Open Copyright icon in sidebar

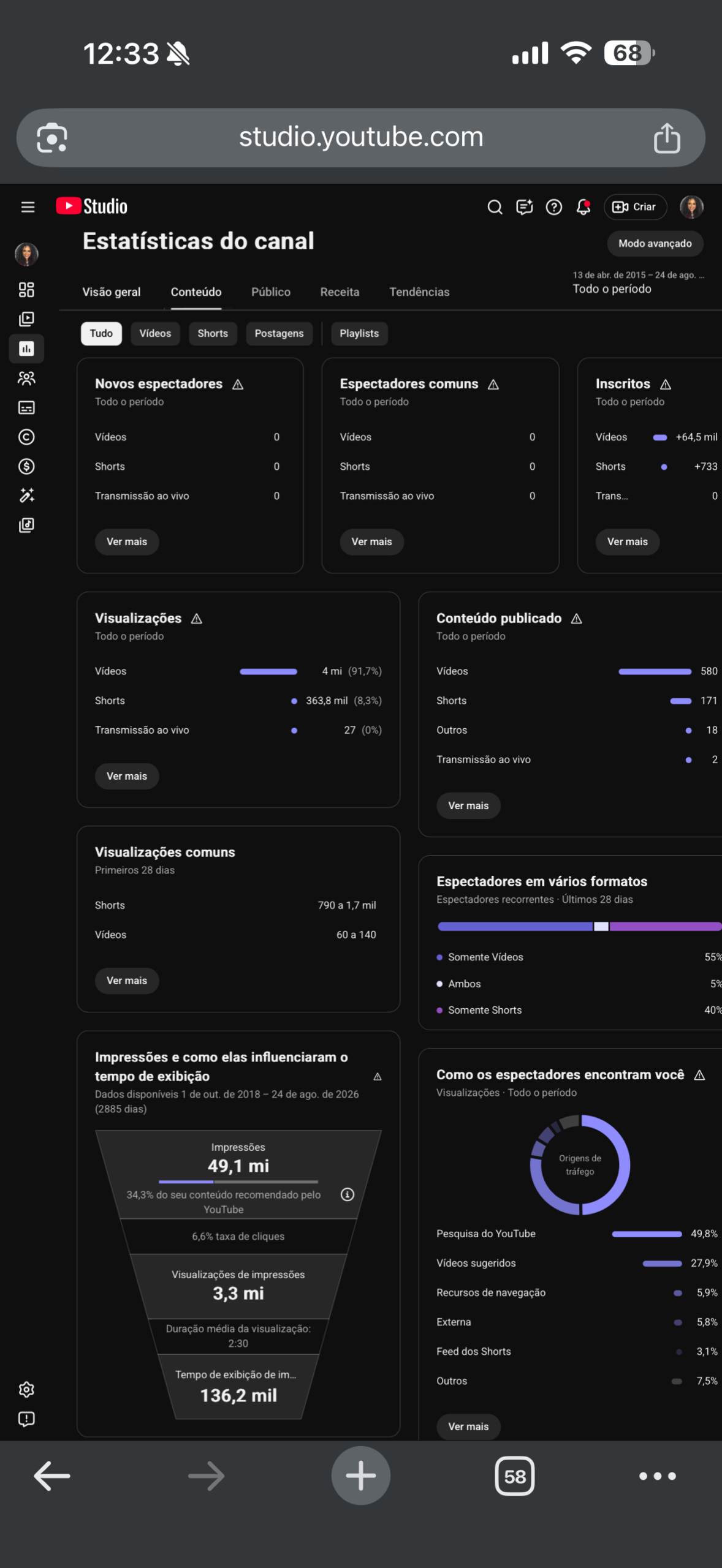pyautogui.click(x=26, y=437)
